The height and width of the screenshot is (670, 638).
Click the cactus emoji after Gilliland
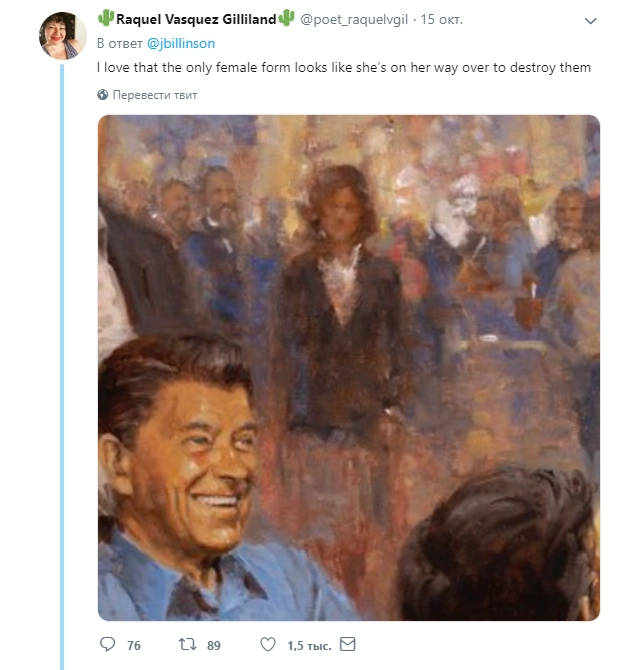pos(288,19)
